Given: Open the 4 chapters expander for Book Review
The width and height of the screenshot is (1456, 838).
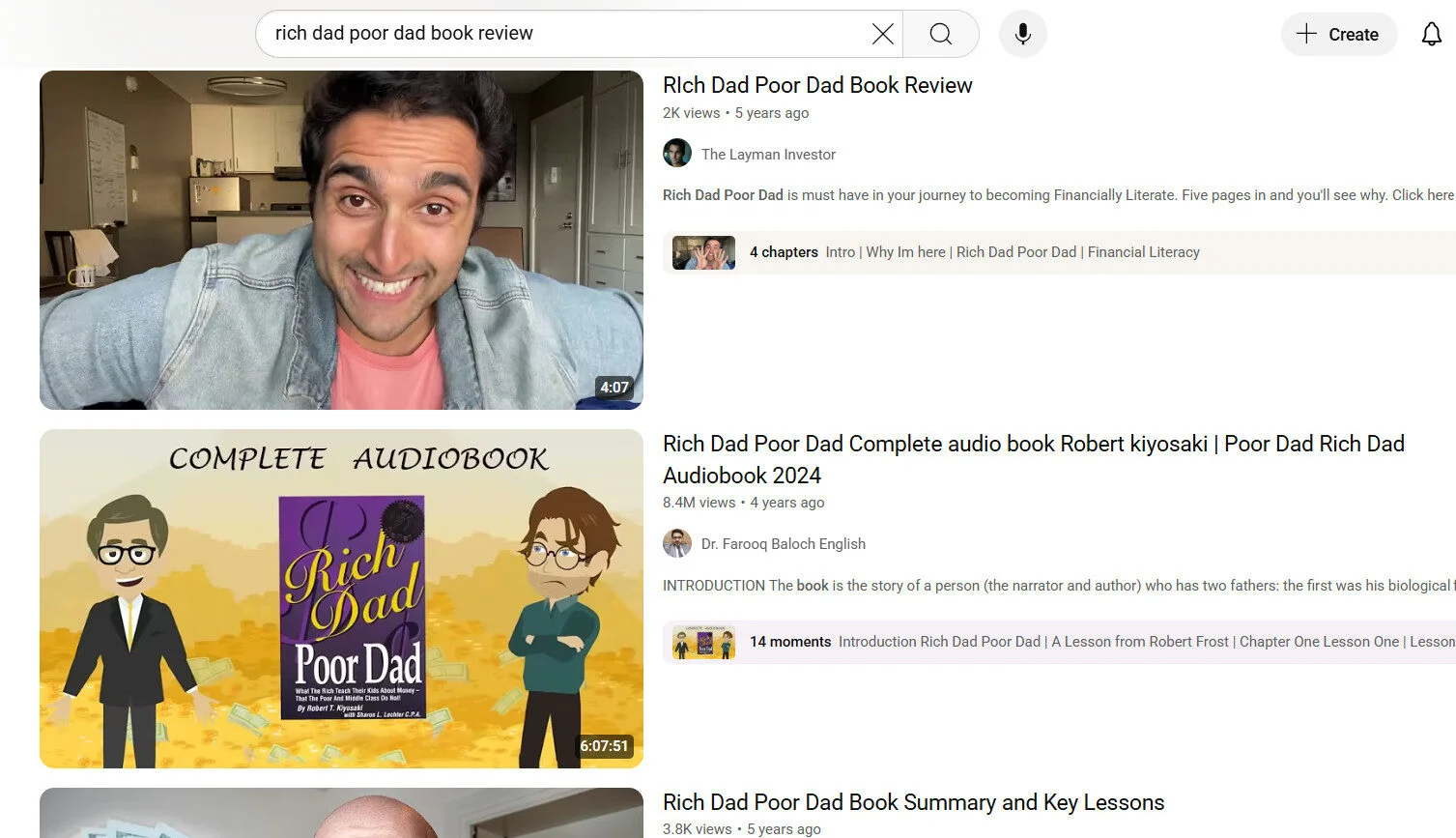Looking at the screenshot, I should click(x=784, y=252).
